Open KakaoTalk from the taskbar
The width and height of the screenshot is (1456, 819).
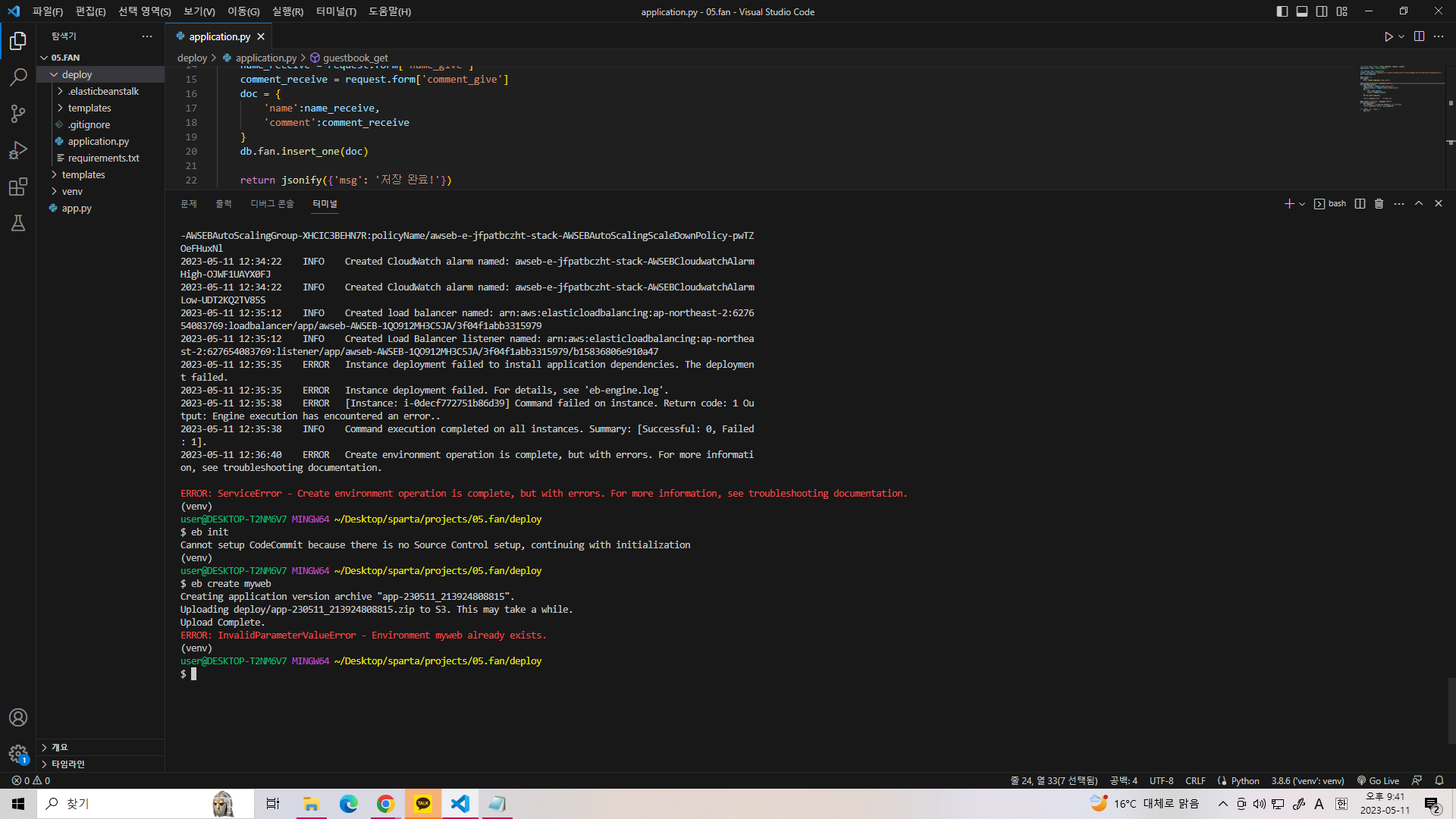(423, 804)
